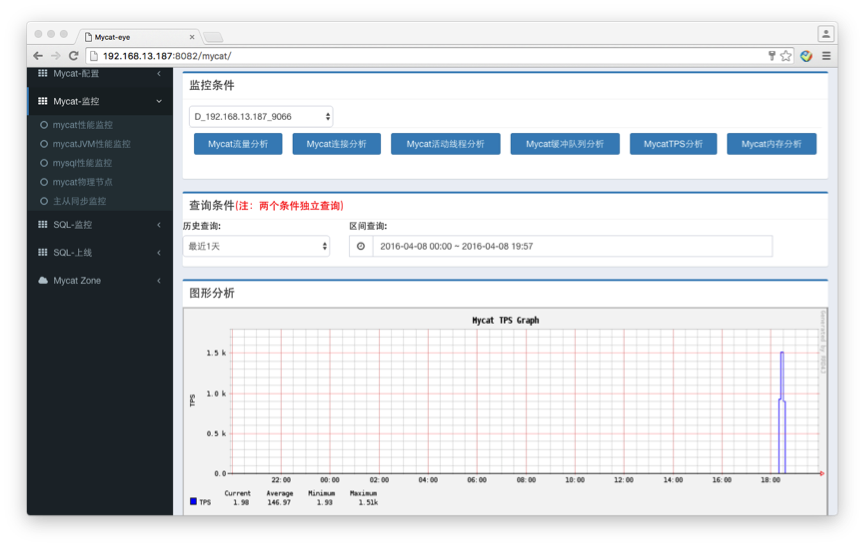Click the Chrome user profile icon
The width and height of the screenshot is (865, 548).
825,34
